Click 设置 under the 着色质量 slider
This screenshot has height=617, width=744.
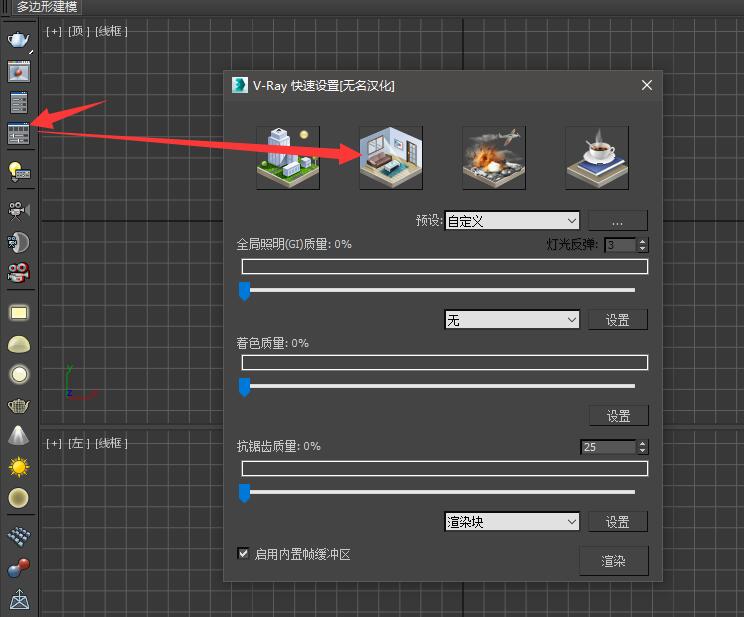point(618,416)
